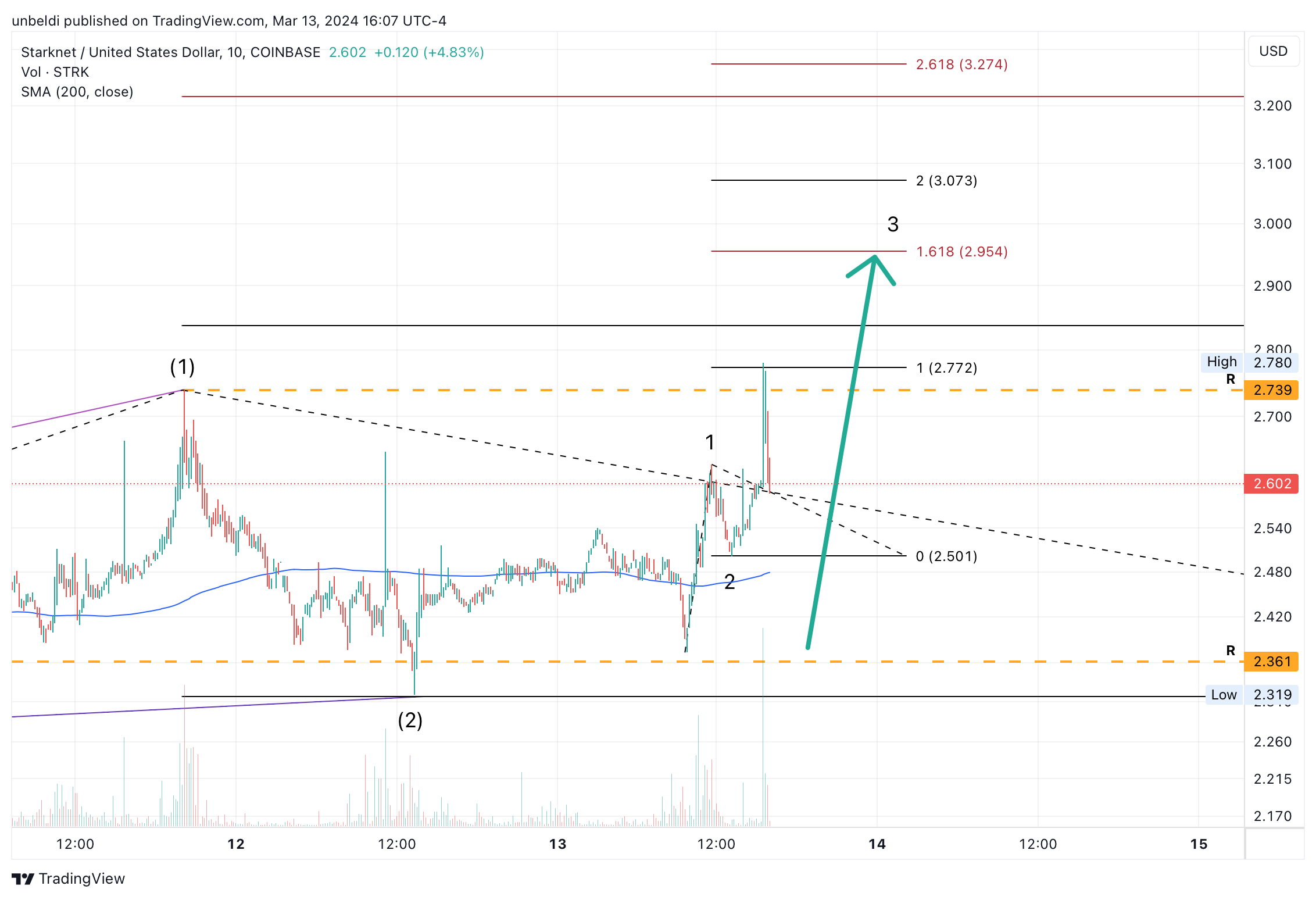Screen dimensions: 1316x900
Task: Click the 0 (2.501) Fibonacci label
Action: tap(946, 556)
